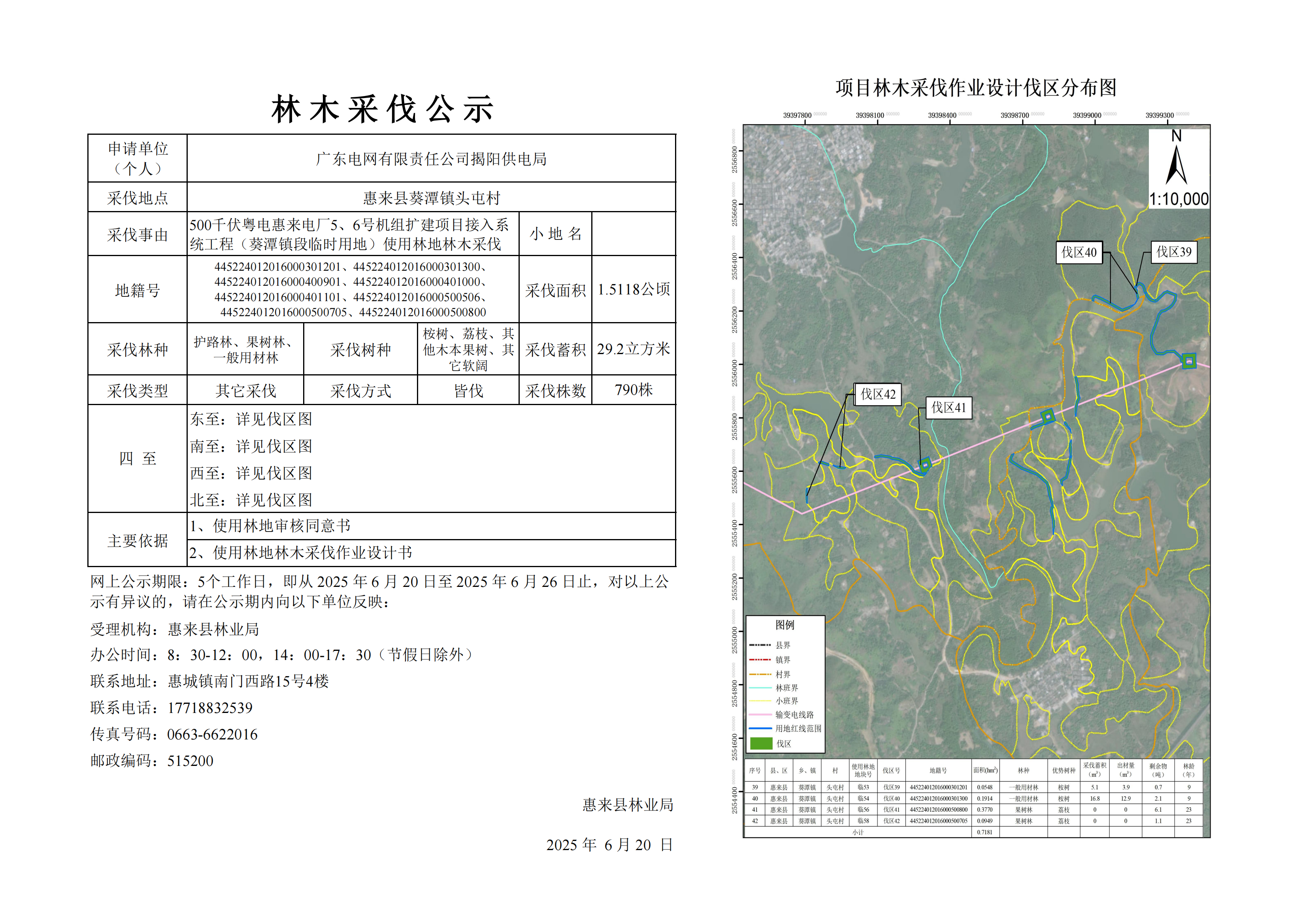Click the address line 惠城镇南门西路15号4楼

click(x=248, y=681)
